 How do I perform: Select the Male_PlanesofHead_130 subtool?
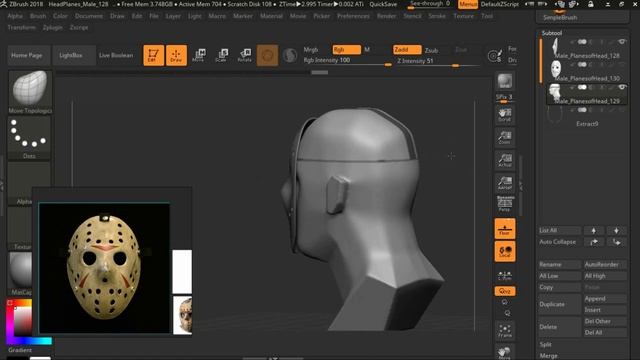(x=587, y=71)
